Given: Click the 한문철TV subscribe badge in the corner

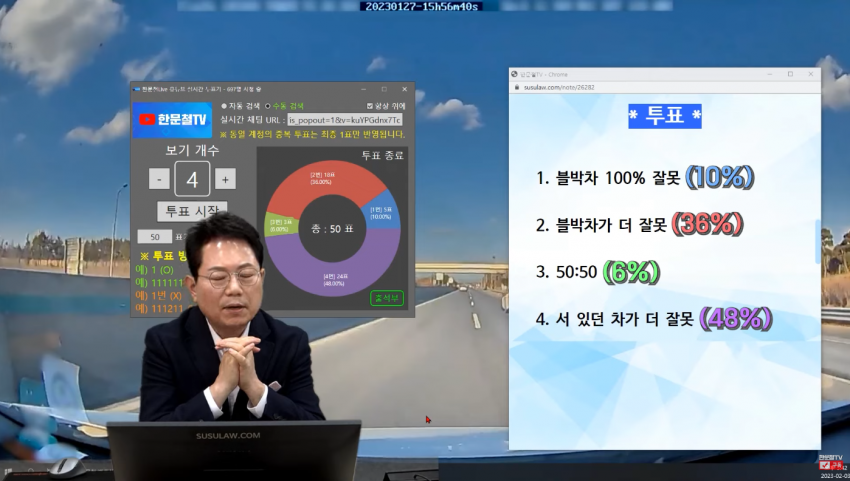Looking at the screenshot, I should pyautogui.click(x=830, y=463).
